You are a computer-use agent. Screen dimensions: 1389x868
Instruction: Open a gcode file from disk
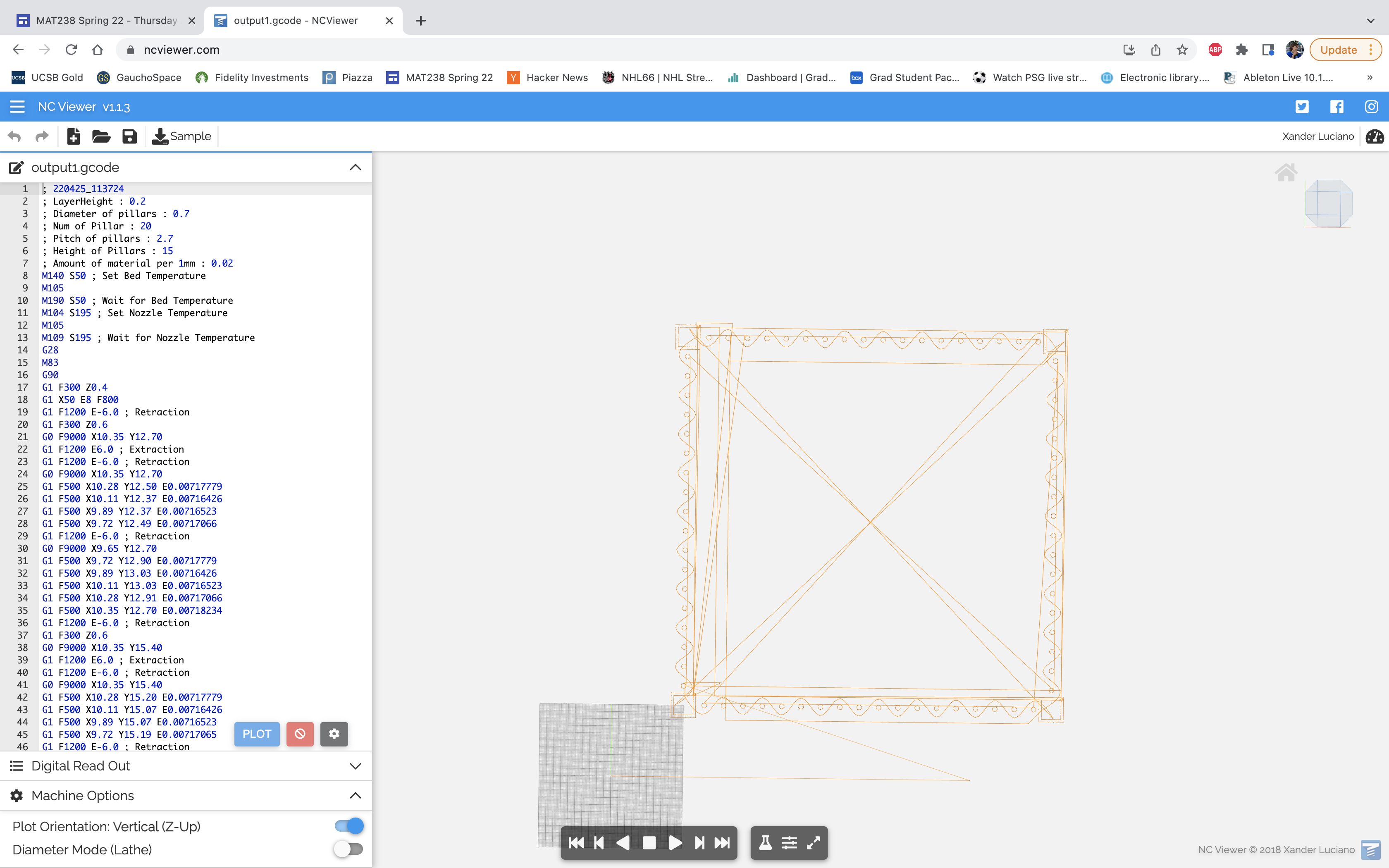(x=101, y=136)
